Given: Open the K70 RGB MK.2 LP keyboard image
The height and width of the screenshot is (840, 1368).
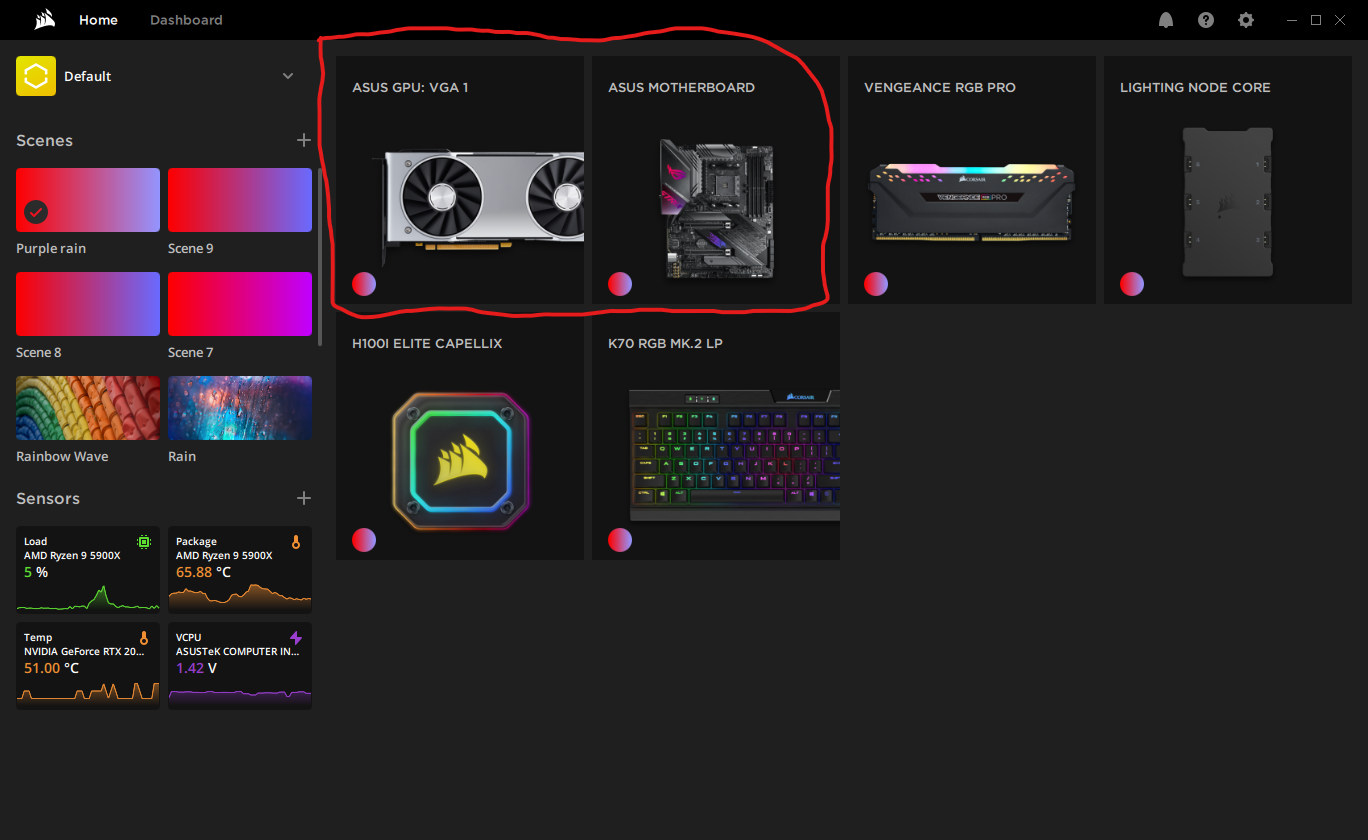Looking at the screenshot, I should coord(734,455).
